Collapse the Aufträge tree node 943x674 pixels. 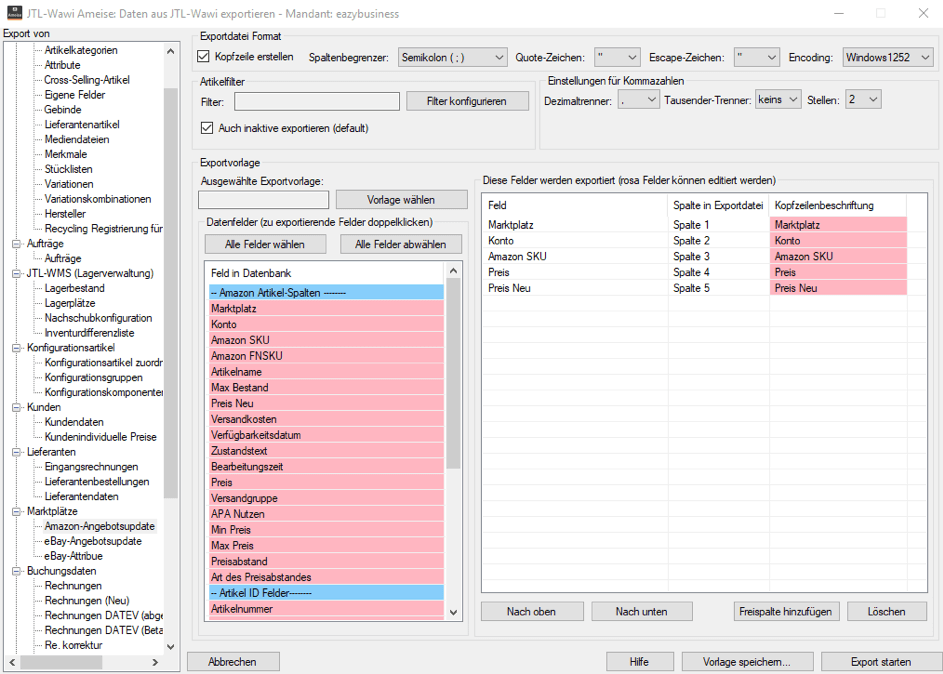tap(16, 244)
